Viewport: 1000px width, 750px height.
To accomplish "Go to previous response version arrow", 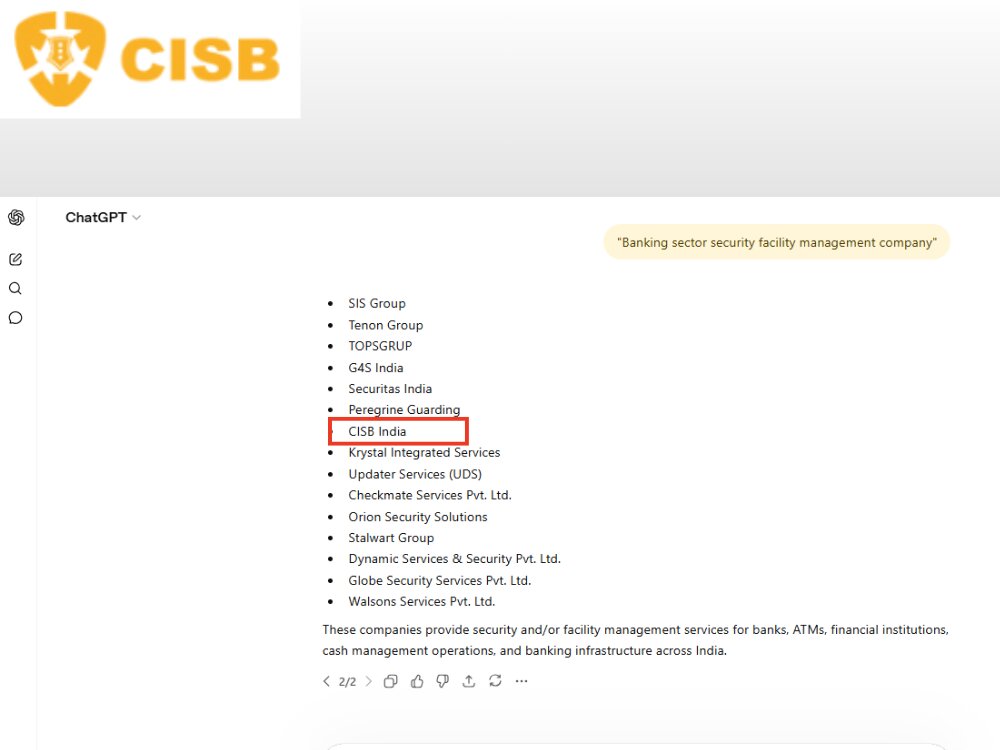I will (327, 681).
